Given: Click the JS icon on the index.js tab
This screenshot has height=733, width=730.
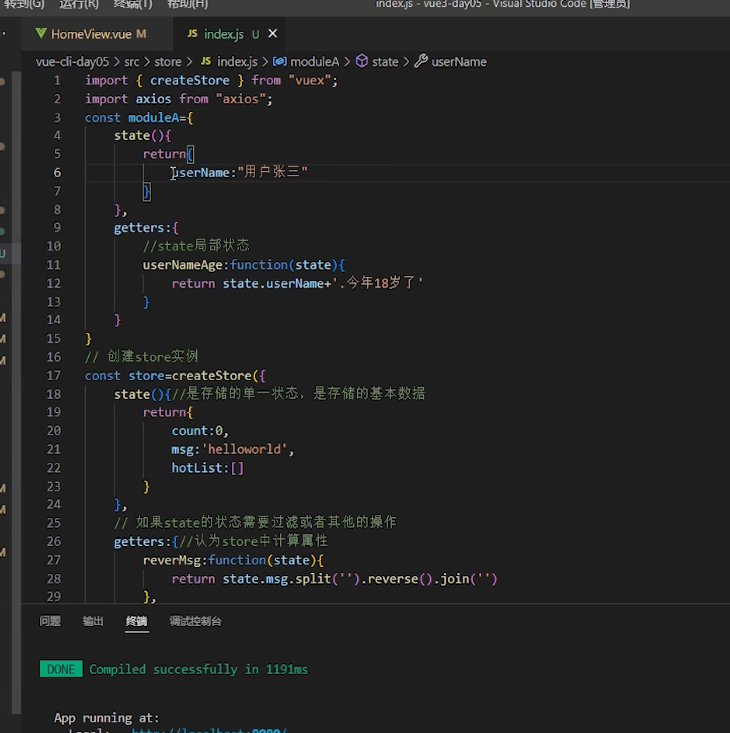Looking at the screenshot, I should click(192, 34).
